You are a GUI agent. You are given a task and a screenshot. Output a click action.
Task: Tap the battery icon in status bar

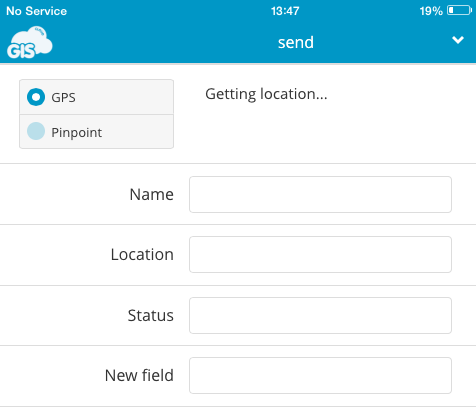(x=460, y=11)
